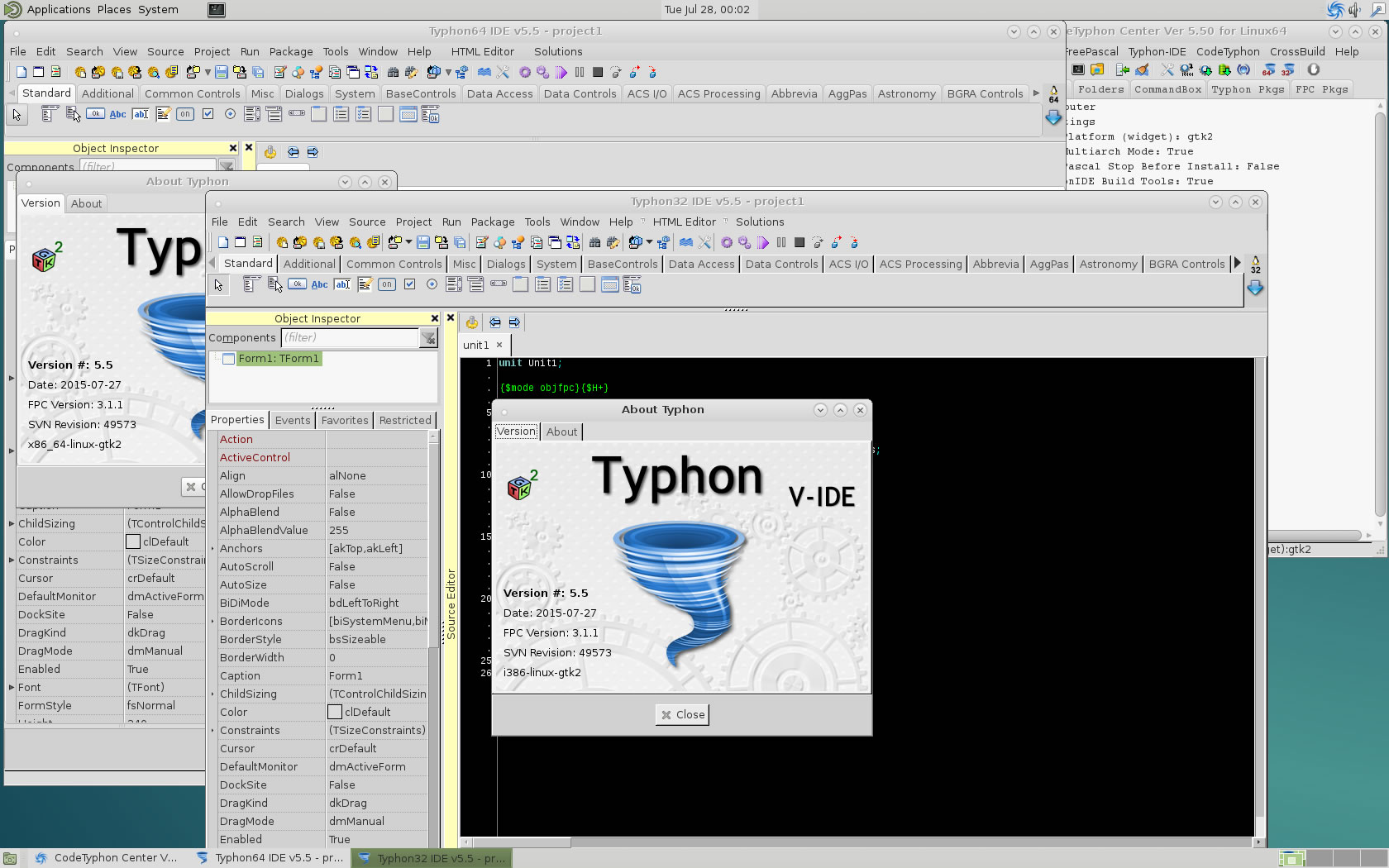Open dropdown arrow beside New Item icon in Typhon32 toolbar
Screen dimensions: 1389x868
408,242
